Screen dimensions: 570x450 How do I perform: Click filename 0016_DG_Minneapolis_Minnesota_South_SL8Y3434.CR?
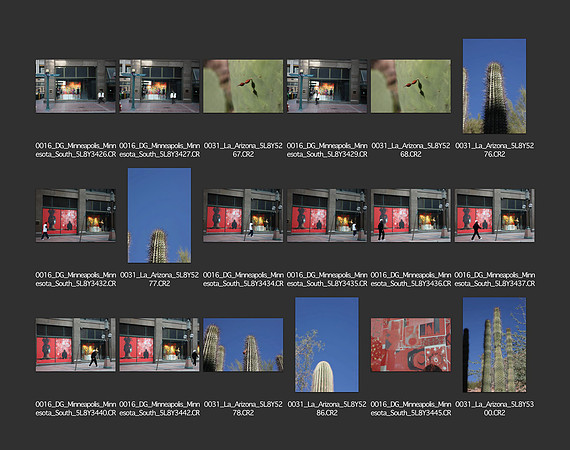[x=243, y=279]
